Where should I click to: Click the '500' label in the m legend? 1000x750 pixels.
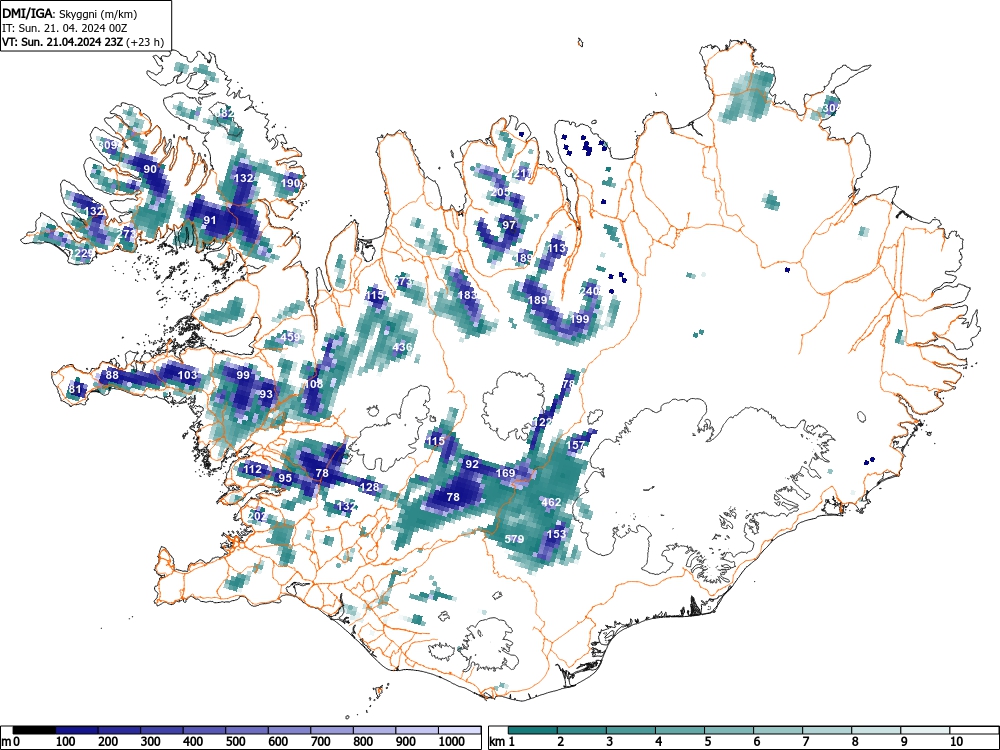(x=235, y=742)
